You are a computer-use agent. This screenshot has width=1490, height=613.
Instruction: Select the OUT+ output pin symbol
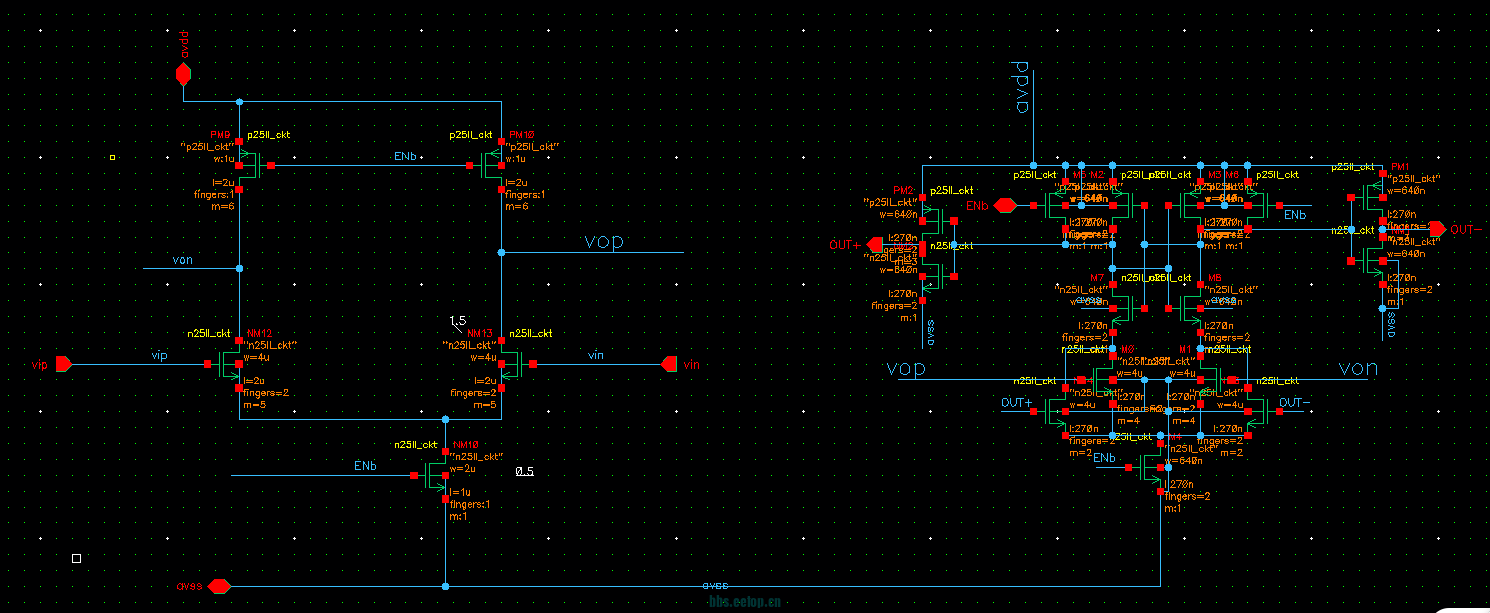[x=874, y=244]
